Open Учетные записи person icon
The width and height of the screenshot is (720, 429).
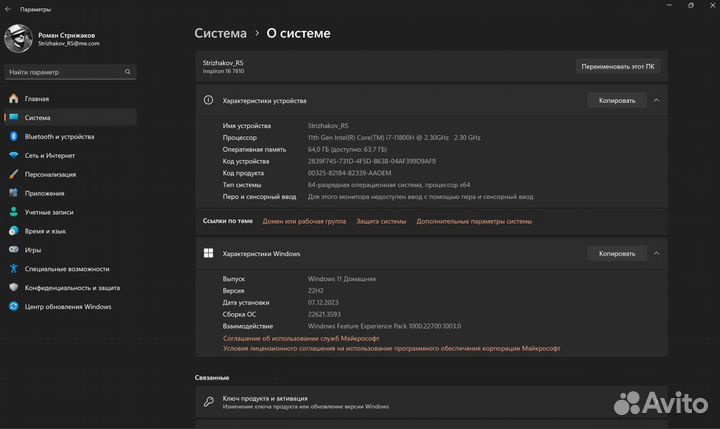tap(14, 212)
